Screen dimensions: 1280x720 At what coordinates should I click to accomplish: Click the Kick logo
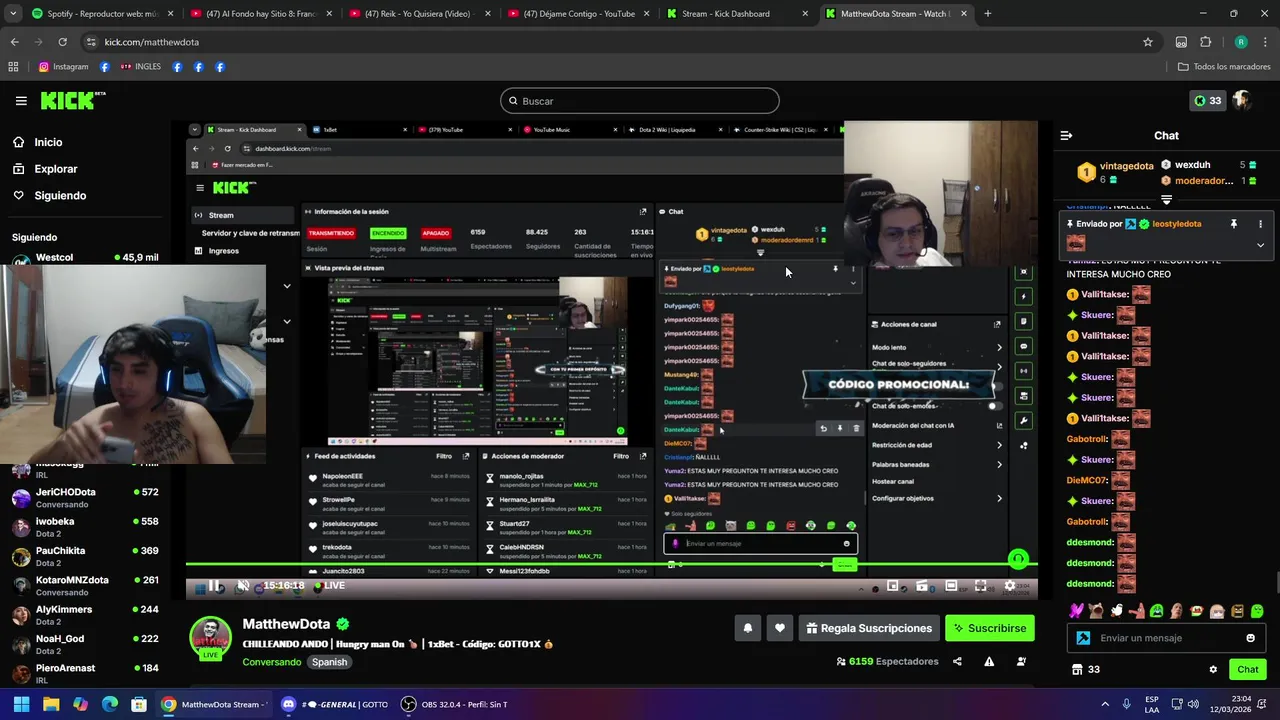[x=72, y=101]
